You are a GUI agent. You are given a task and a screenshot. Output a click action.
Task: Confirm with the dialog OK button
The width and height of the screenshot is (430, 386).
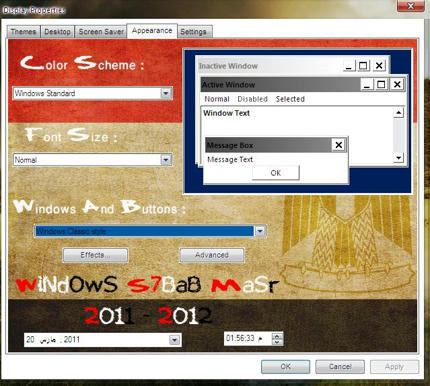tap(285, 367)
